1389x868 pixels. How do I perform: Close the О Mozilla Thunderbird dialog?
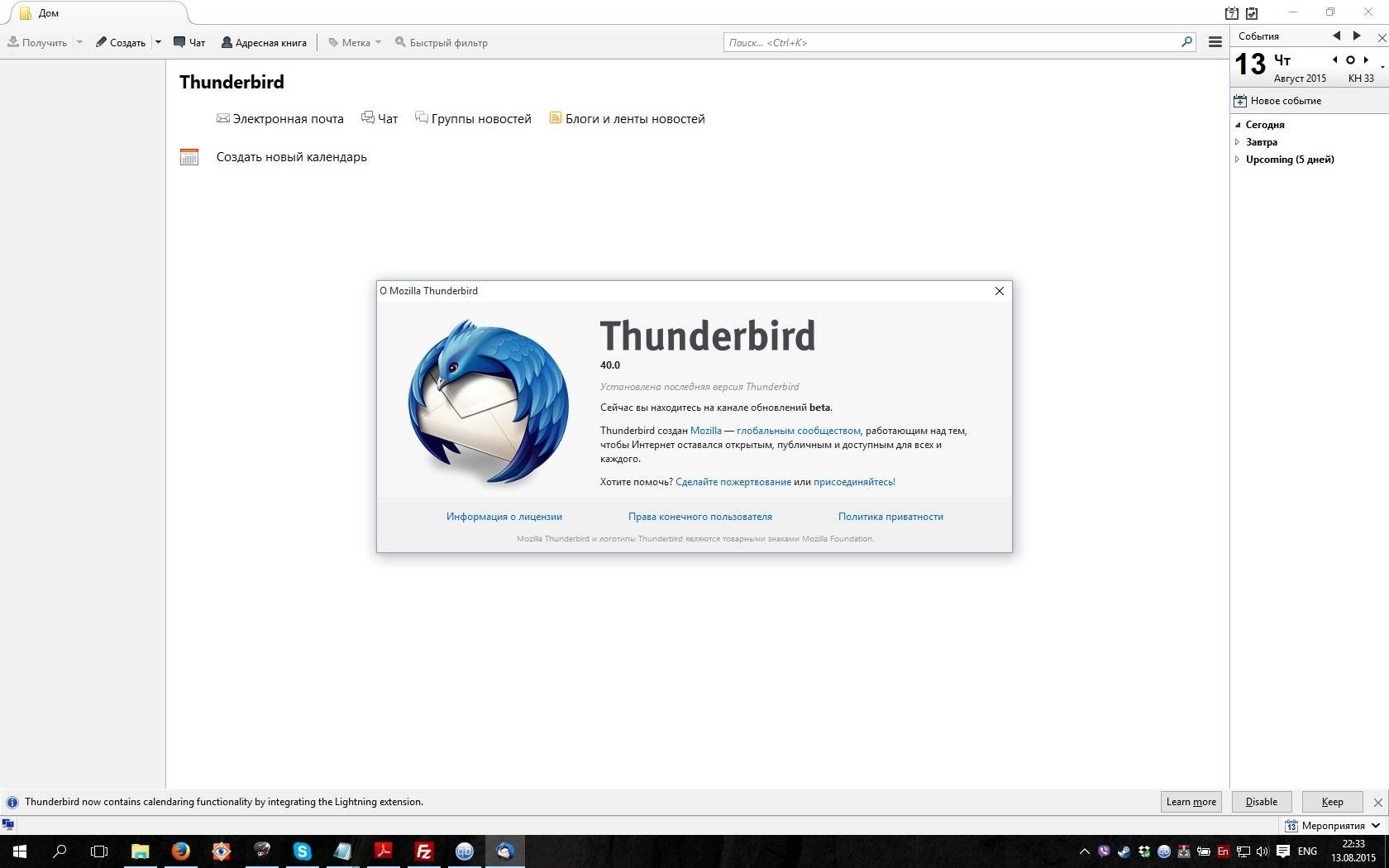click(999, 291)
